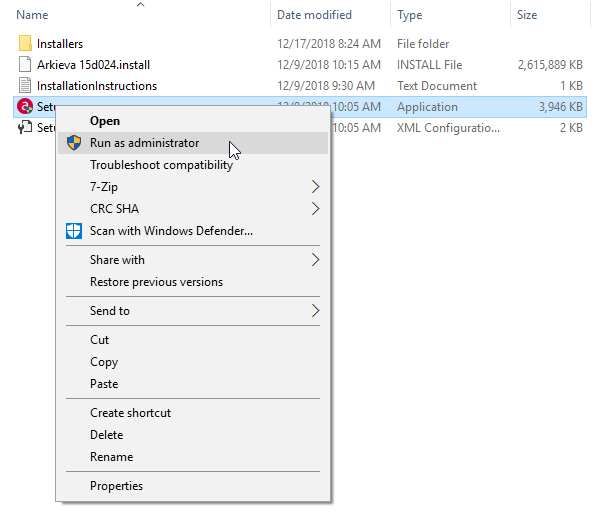Screen dimensions: 605x520
Task: Click the Windows Defender shield icon
Action: [74, 231]
